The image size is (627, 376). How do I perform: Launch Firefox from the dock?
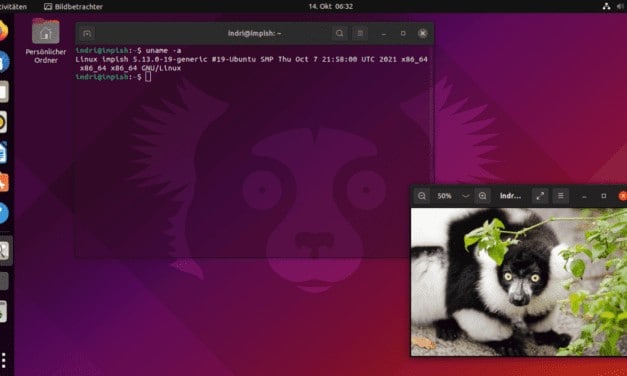tap(3, 31)
